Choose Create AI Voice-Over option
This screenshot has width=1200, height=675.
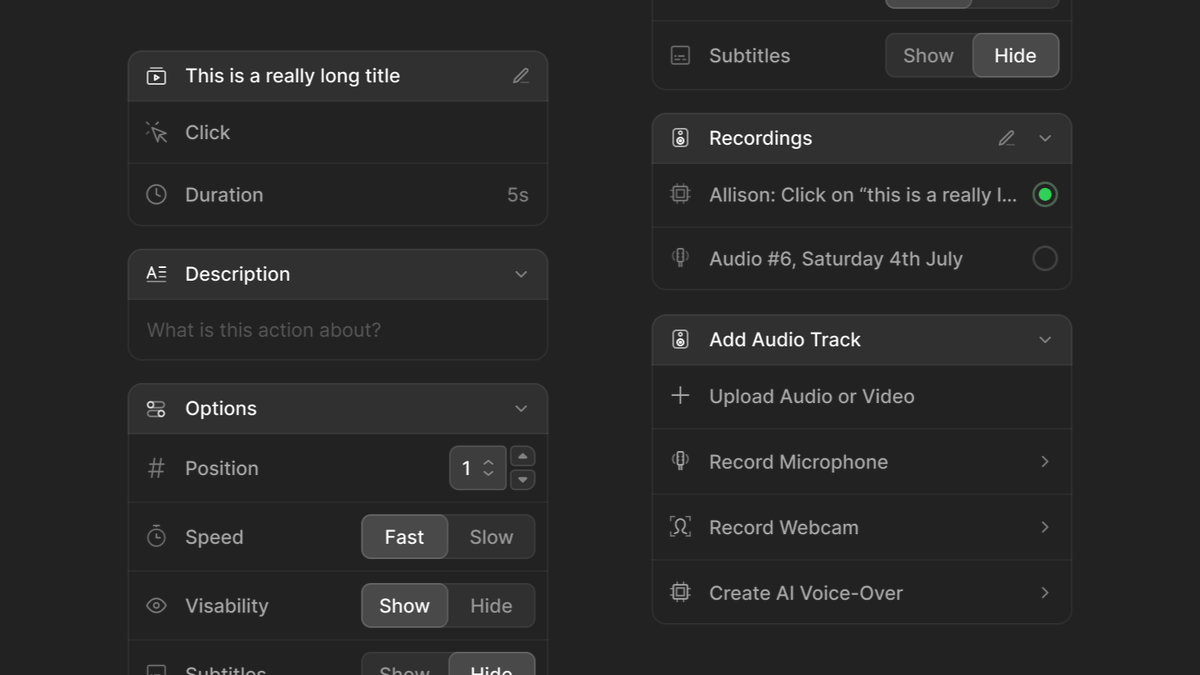pyautogui.click(x=862, y=592)
